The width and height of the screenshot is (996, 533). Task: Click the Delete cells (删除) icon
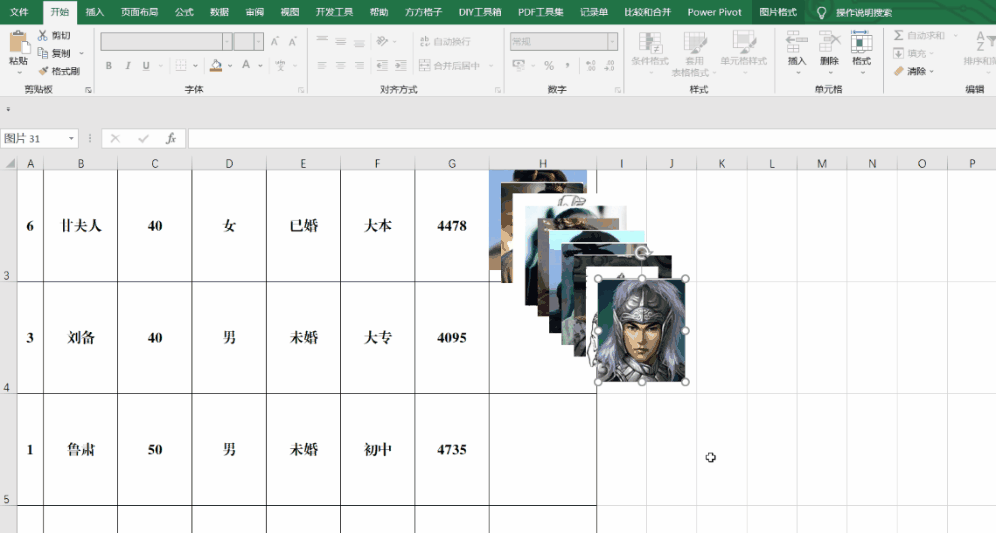point(829,42)
